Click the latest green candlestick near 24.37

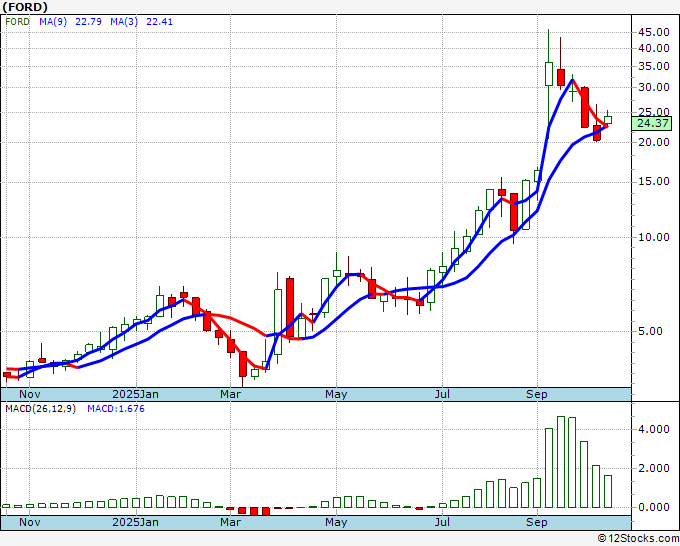608,118
